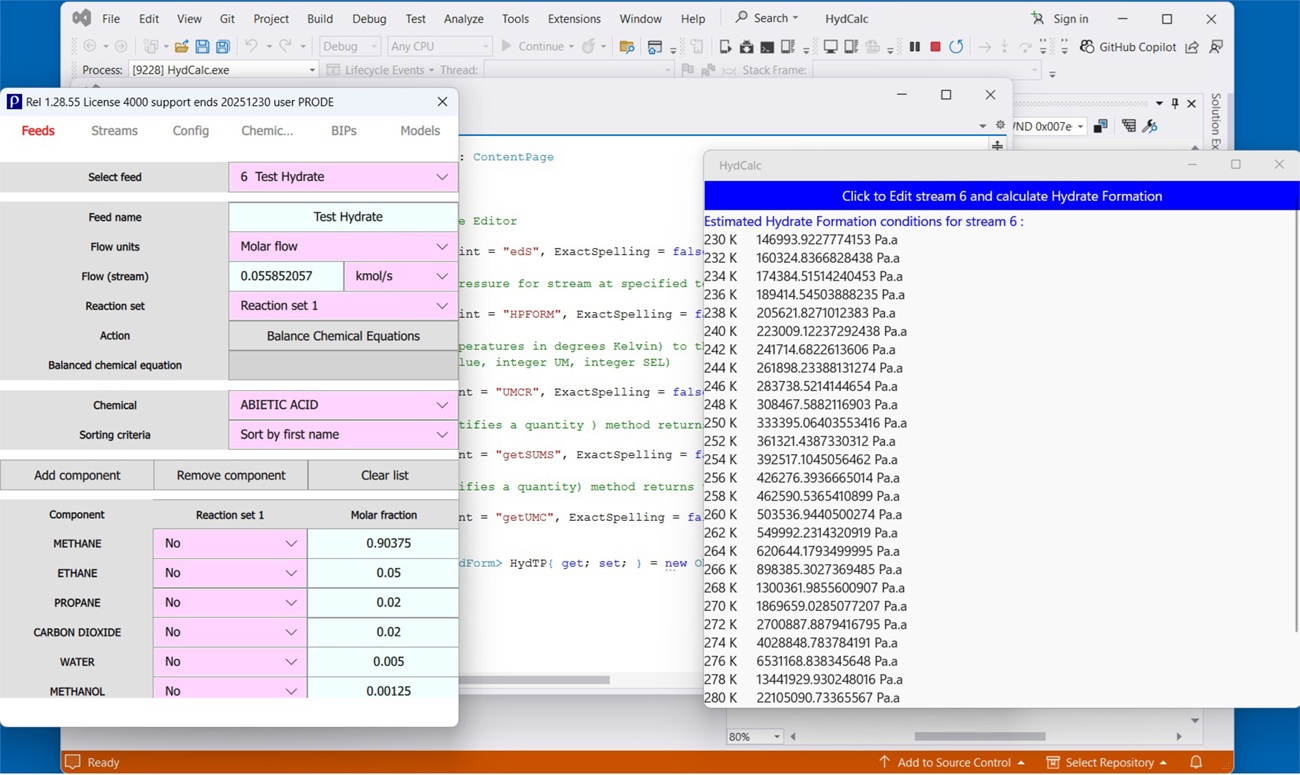Open the editor settings gear icon
The width and height of the screenshot is (1300, 775).
click(x=1000, y=126)
